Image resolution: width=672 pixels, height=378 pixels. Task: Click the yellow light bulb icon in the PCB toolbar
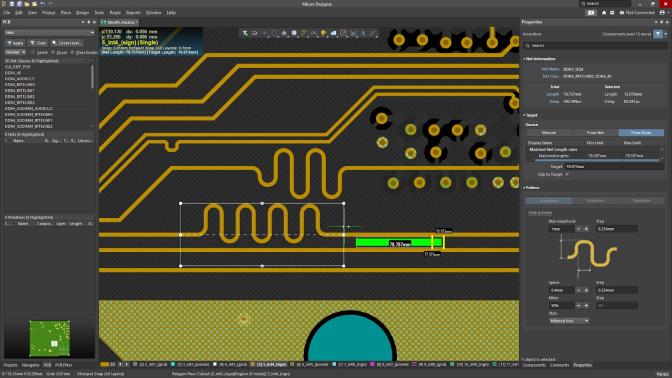pos(323,33)
